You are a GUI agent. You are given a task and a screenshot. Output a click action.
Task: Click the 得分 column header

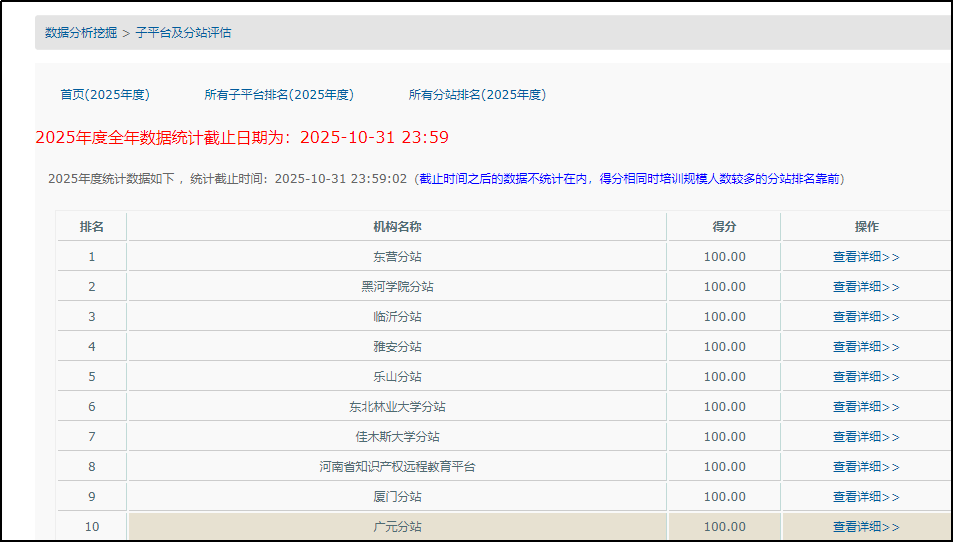724,227
